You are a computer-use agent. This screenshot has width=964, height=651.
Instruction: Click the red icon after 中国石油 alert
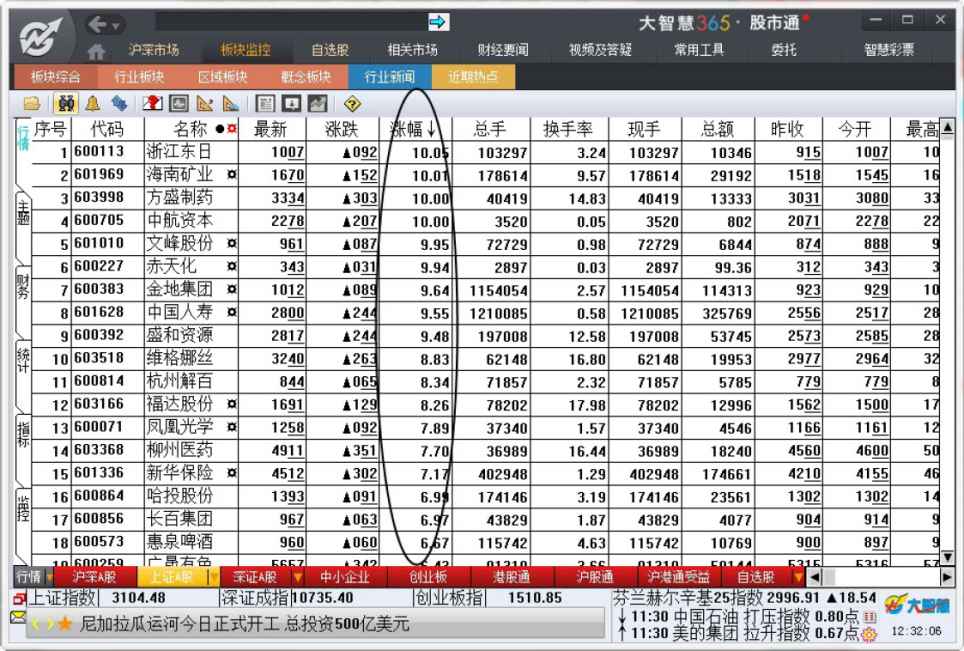870,617
